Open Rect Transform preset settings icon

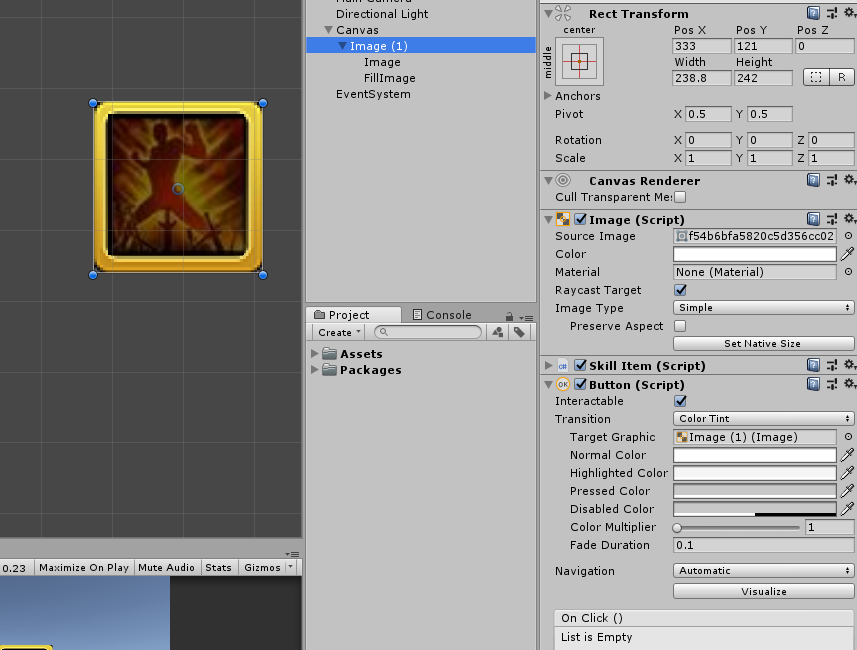click(x=831, y=13)
